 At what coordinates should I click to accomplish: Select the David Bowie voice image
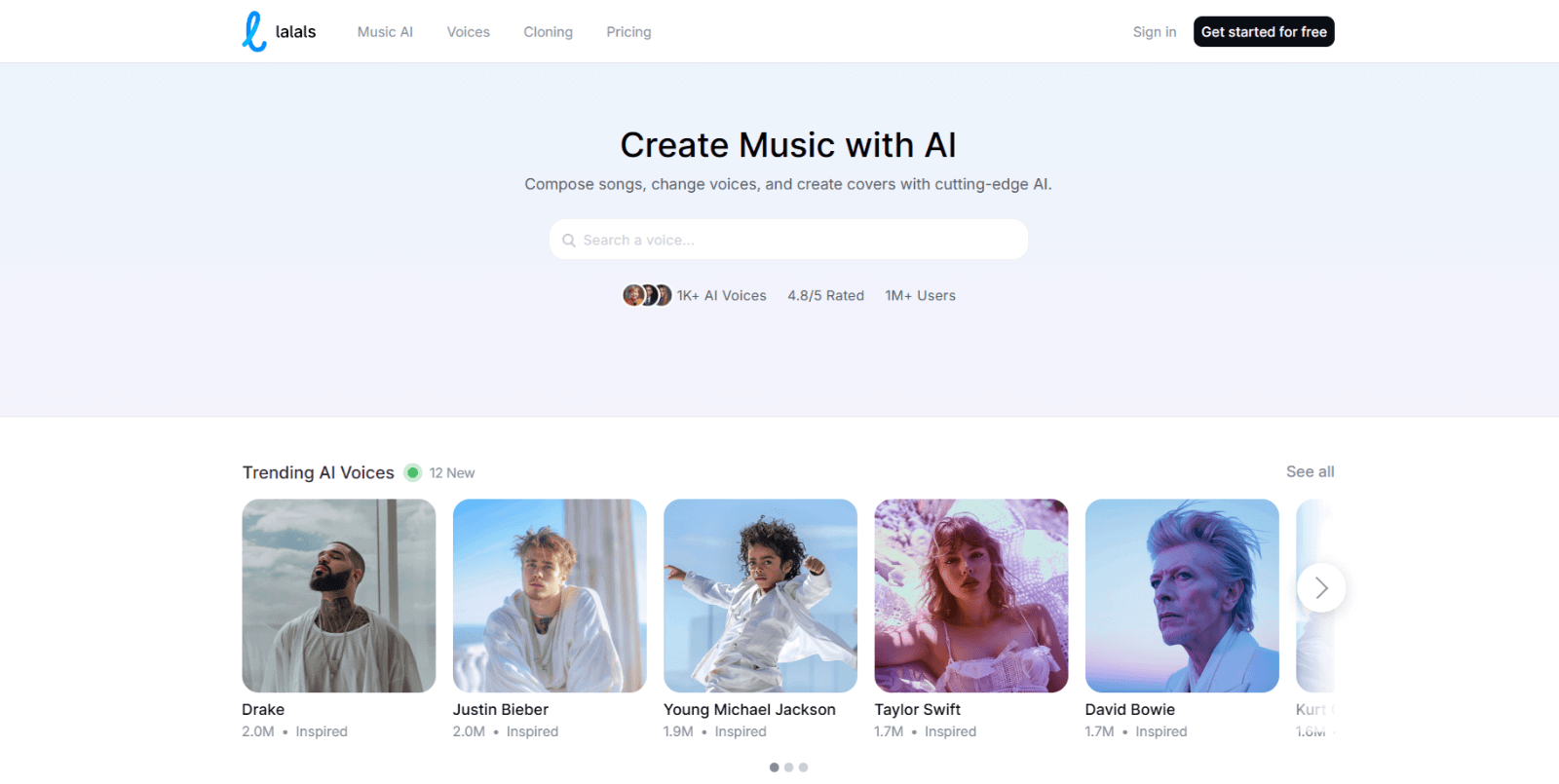coord(1181,595)
